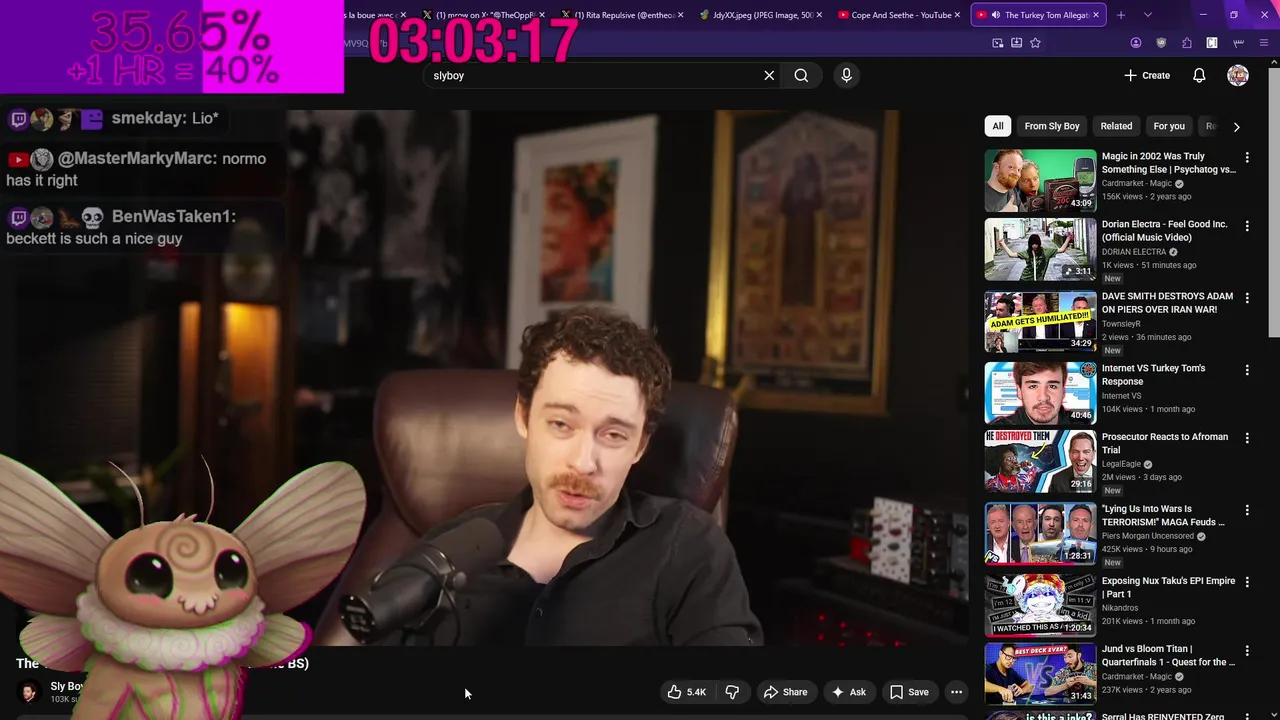Close the Turkey Tom Allegations tab
Screen dimensions: 1280x720
[1096, 15]
